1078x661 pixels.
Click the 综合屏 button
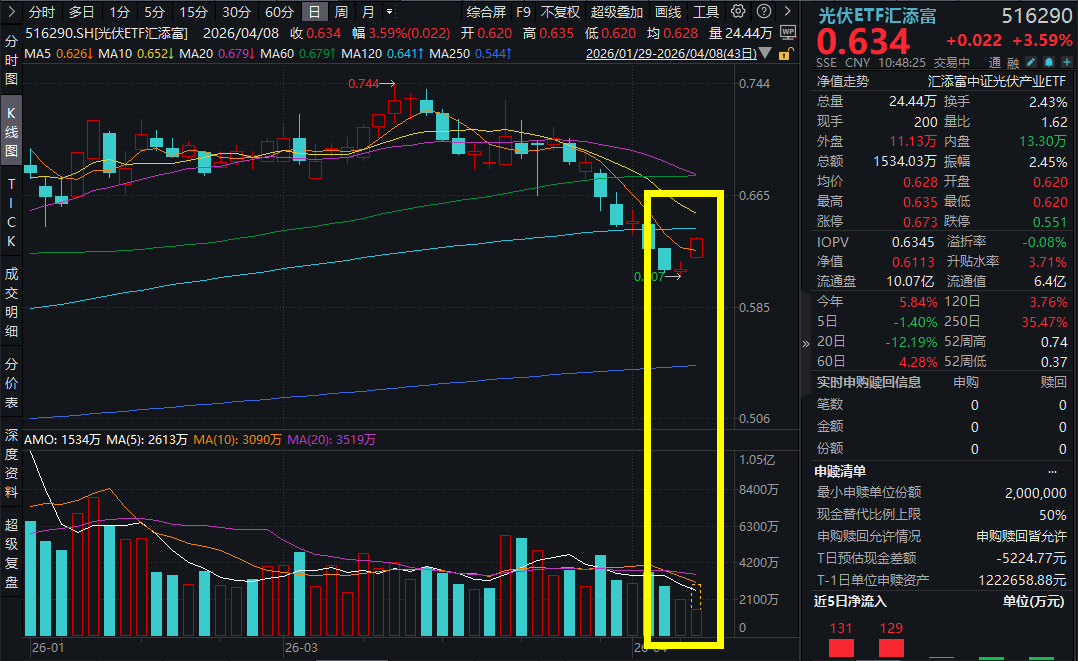[486, 12]
